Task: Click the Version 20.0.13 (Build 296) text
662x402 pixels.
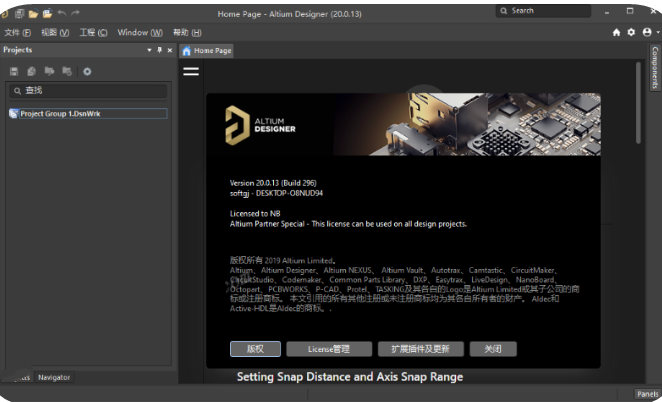Action: (x=273, y=183)
